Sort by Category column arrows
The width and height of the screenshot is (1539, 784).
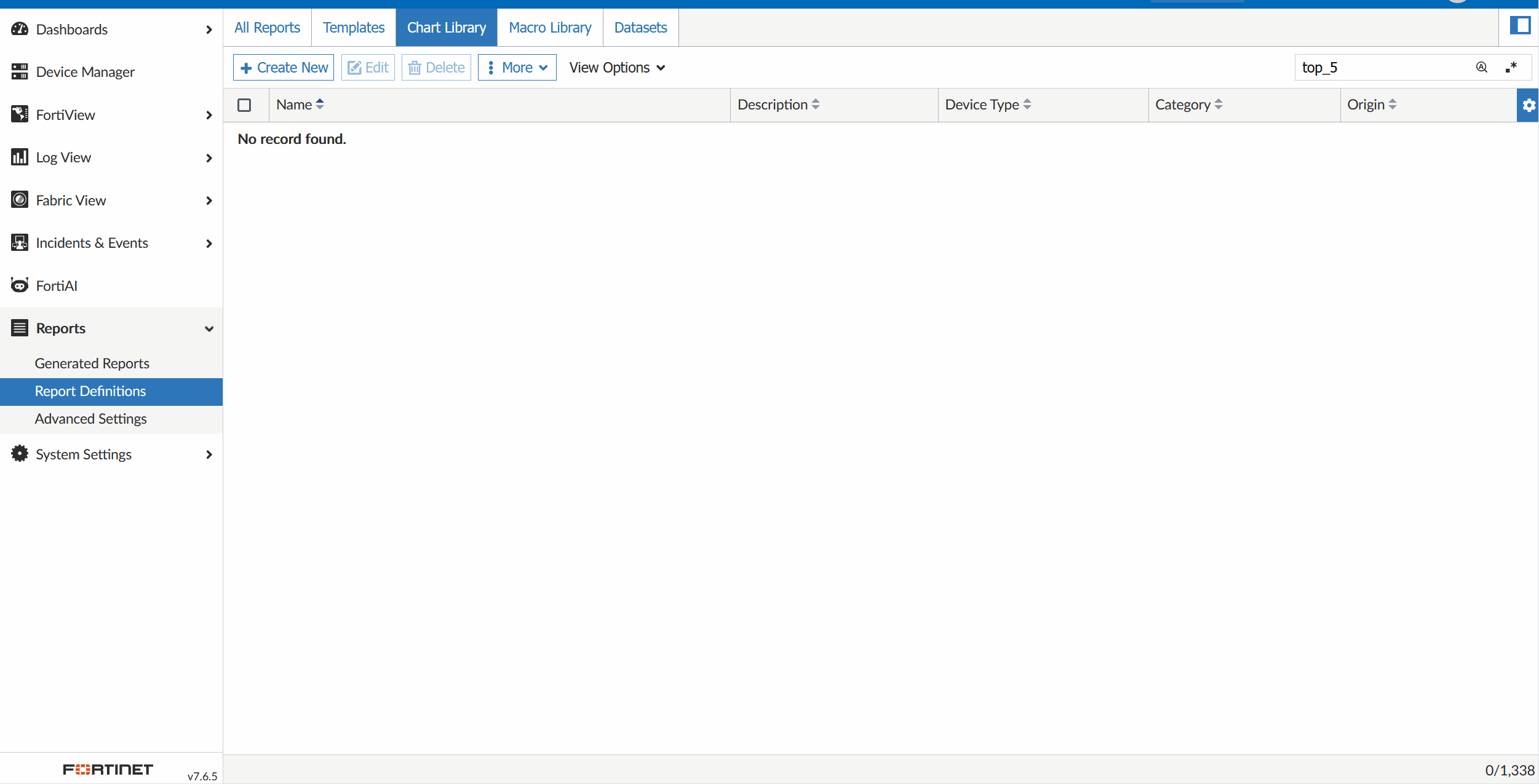click(x=1219, y=105)
